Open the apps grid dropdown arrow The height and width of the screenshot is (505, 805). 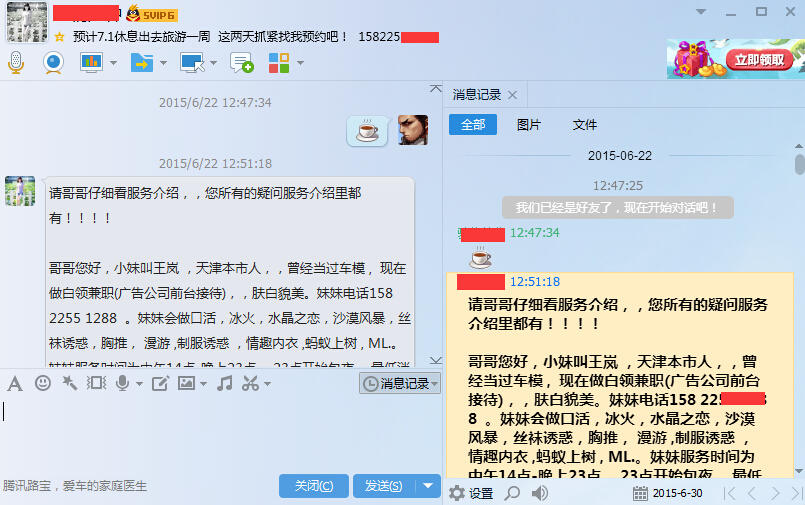300,63
